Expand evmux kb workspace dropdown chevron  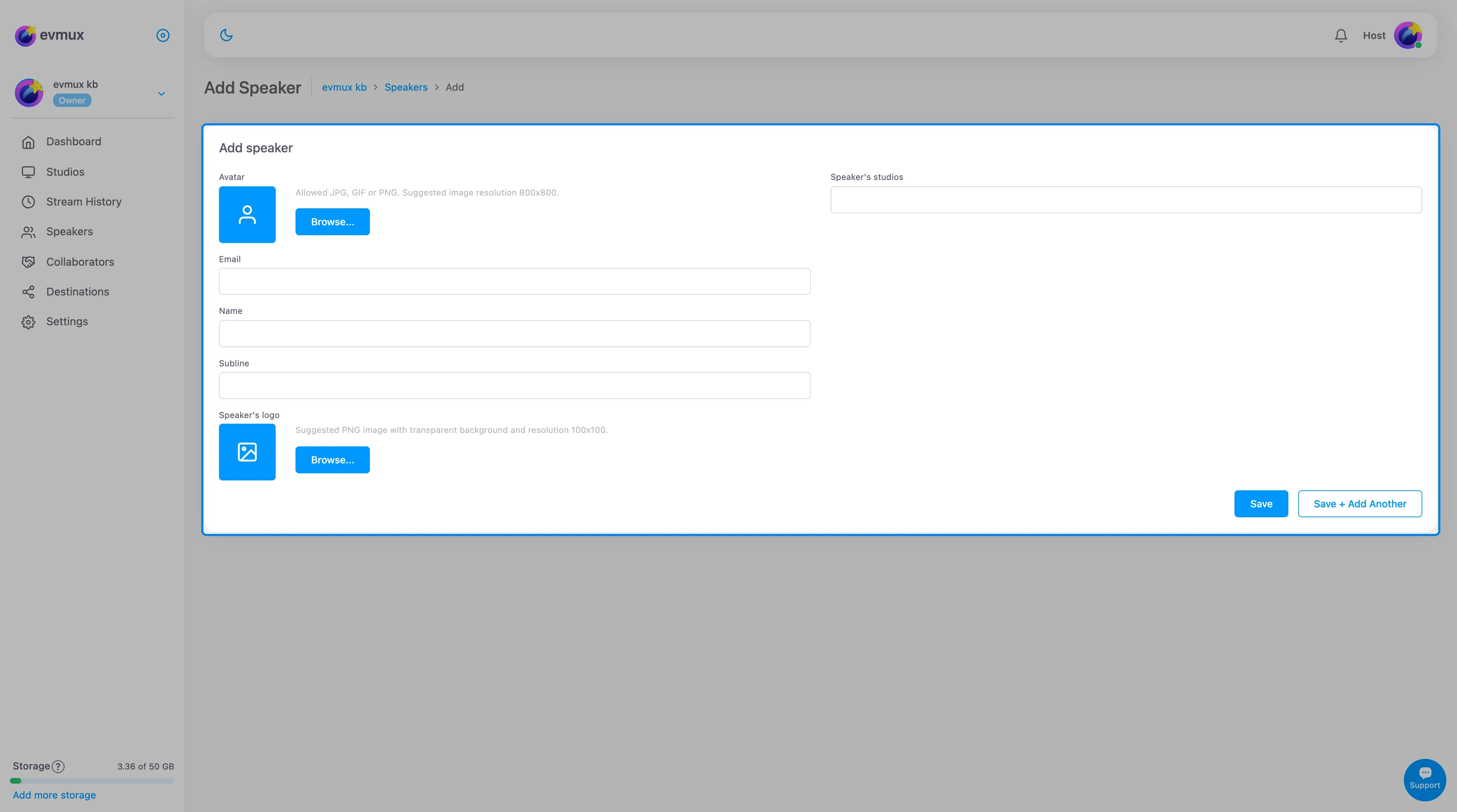[x=162, y=94]
